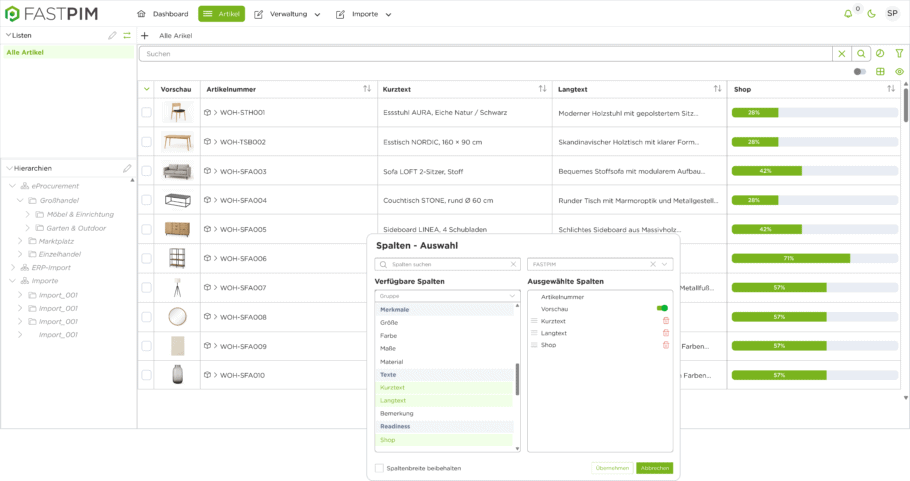
Task: Open the Großhandel folder
Action: pyautogui.click(x=59, y=200)
